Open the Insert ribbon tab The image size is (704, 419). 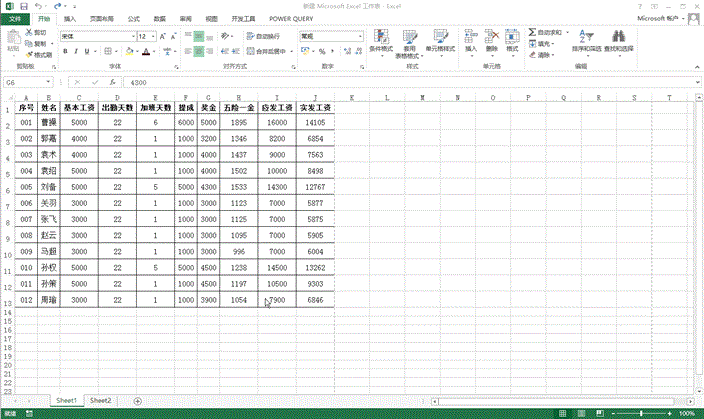(x=69, y=18)
